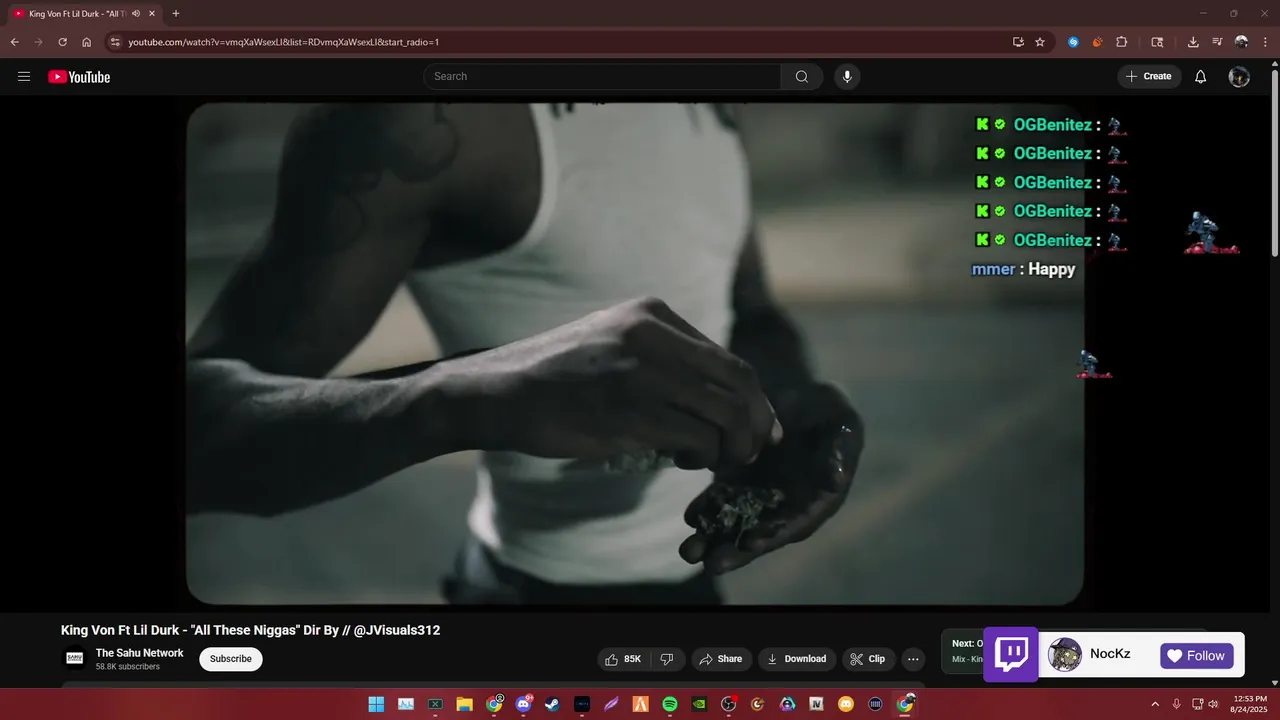Open more actions three-dot menu under video
1280x720 pixels.
click(x=913, y=659)
